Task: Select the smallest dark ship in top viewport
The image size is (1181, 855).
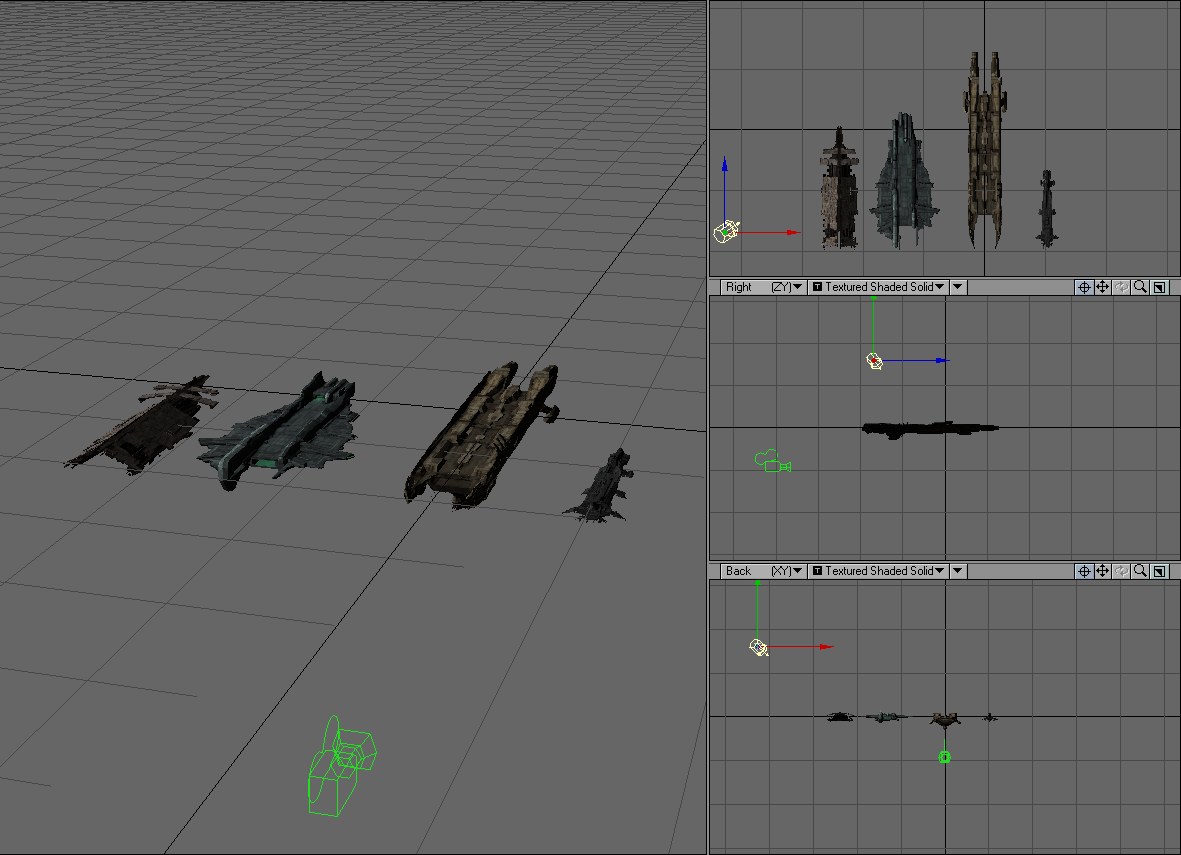Action: click(x=1047, y=209)
